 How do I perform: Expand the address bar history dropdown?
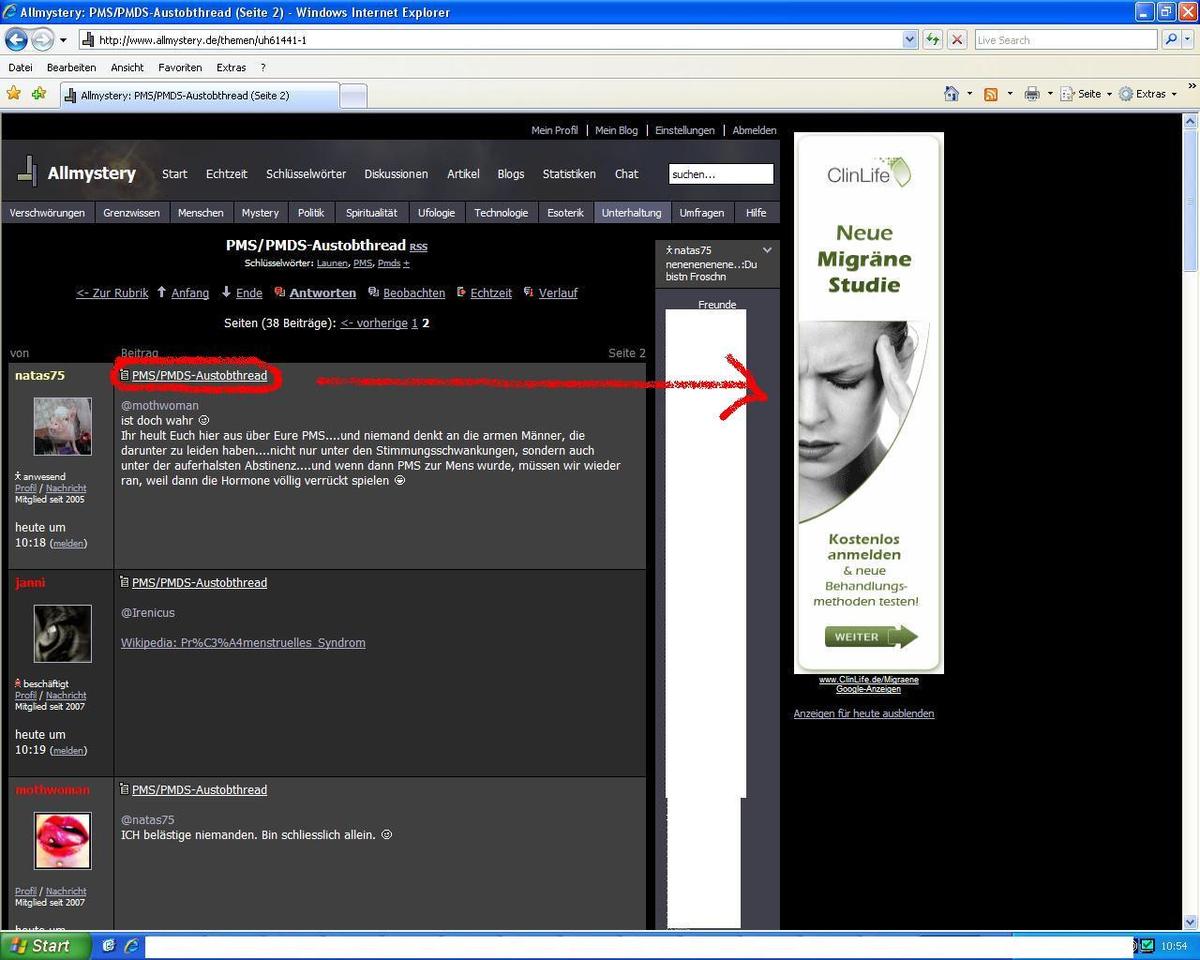click(910, 40)
